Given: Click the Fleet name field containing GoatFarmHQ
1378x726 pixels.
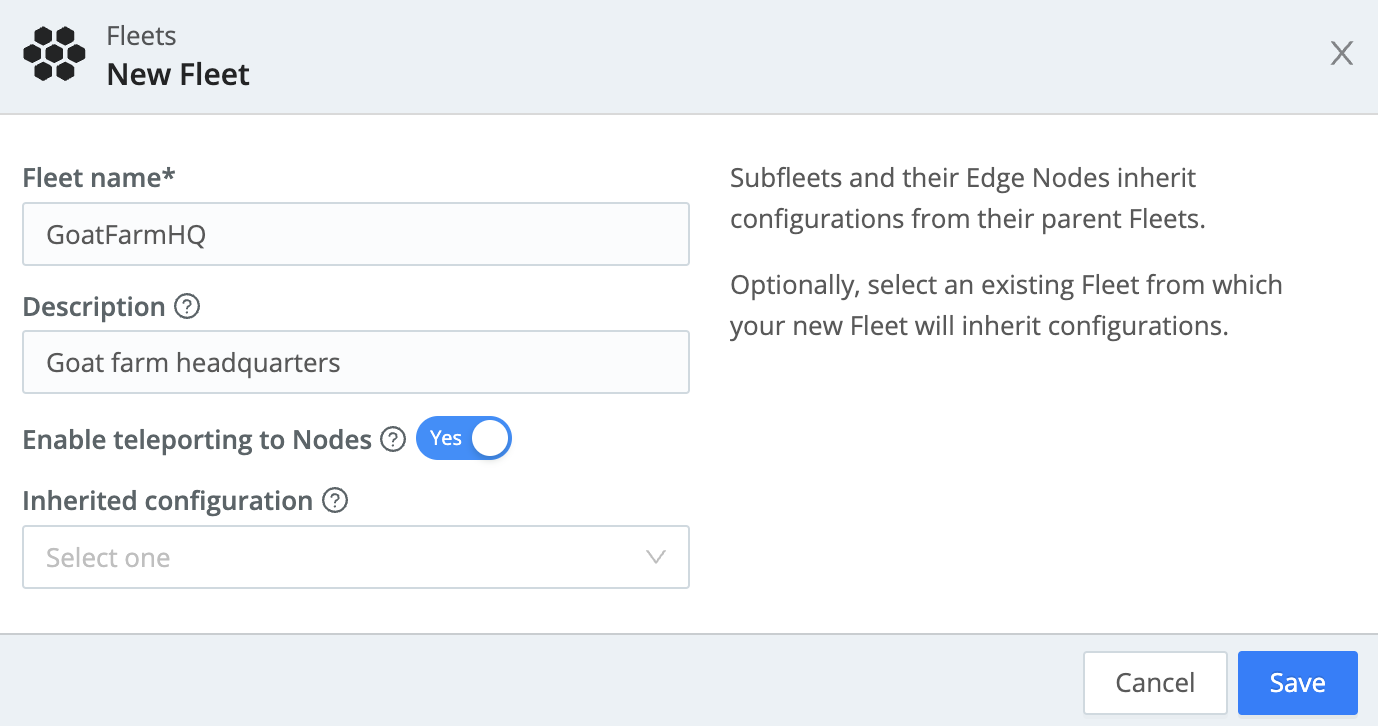Looking at the screenshot, I should tap(356, 234).
